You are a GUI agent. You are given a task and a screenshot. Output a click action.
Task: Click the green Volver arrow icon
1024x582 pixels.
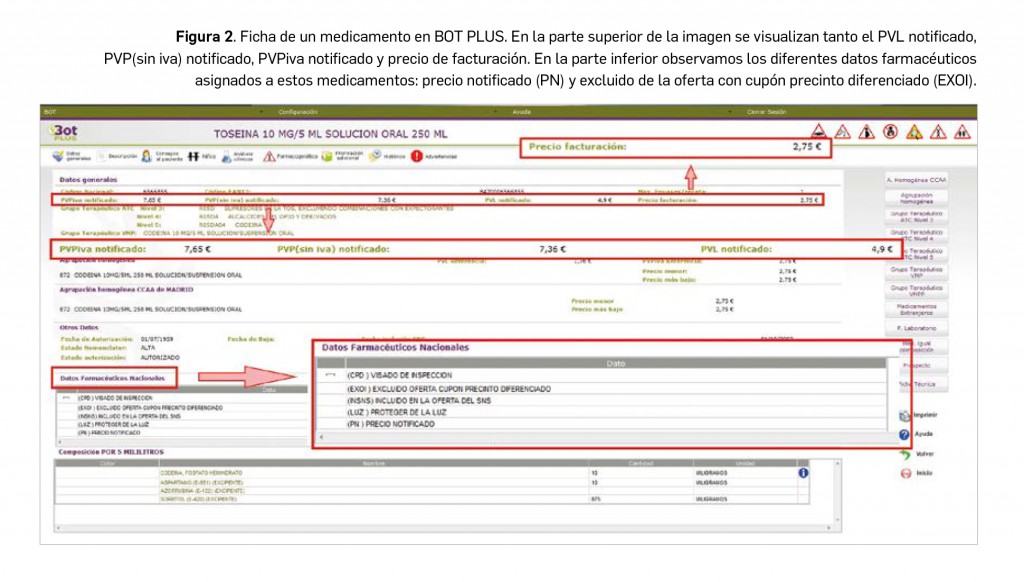[x=905, y=453]
